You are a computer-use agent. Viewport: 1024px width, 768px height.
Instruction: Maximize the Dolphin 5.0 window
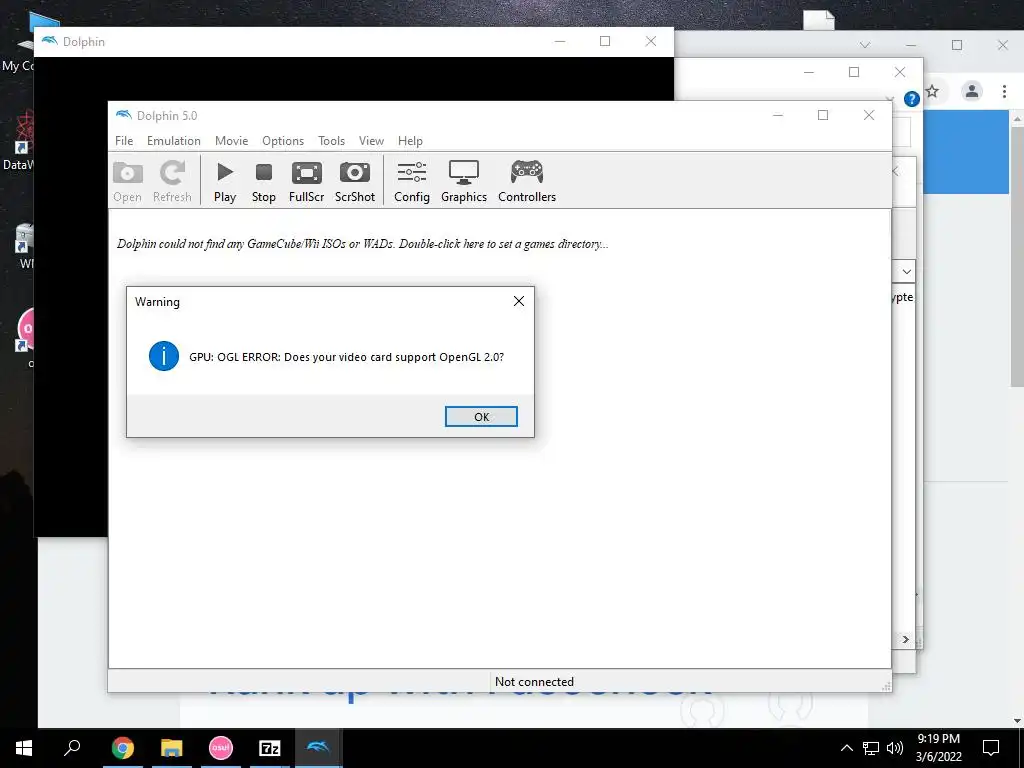(x=823, y=115)
